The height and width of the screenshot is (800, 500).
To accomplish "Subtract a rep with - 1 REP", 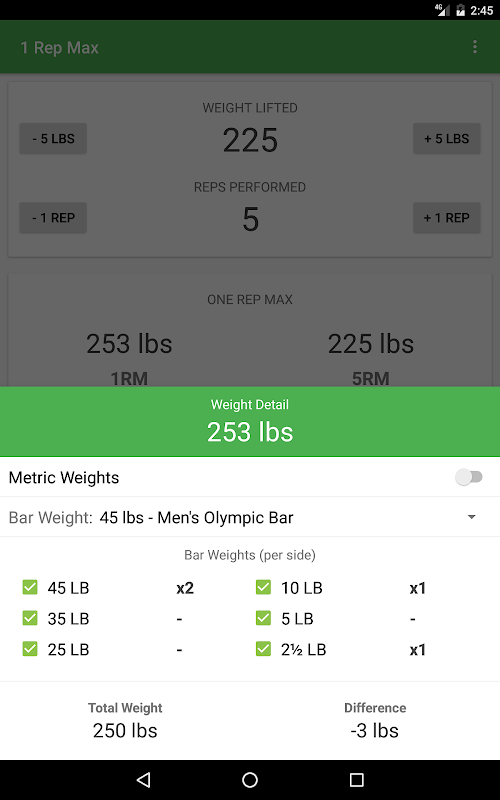I will 53,217.
